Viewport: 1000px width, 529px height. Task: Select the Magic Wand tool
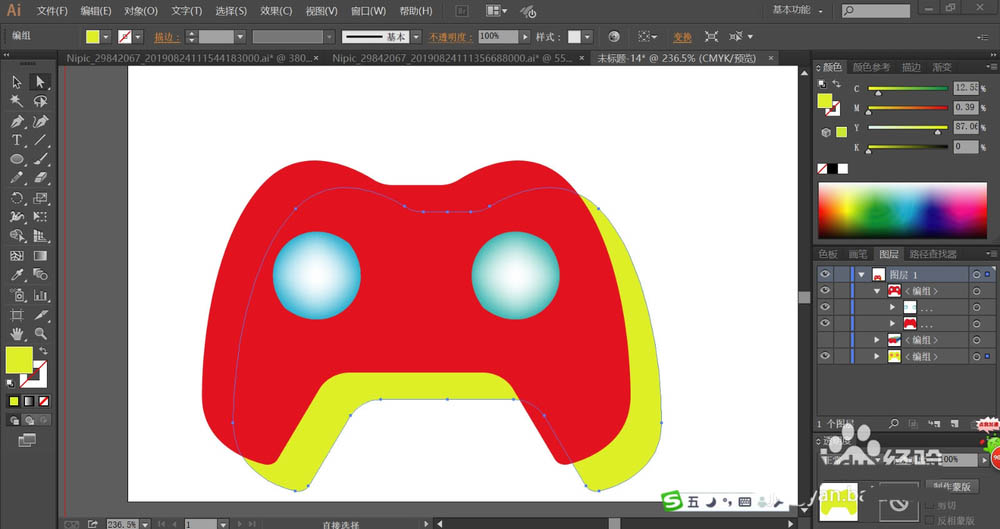click(17, 101)
